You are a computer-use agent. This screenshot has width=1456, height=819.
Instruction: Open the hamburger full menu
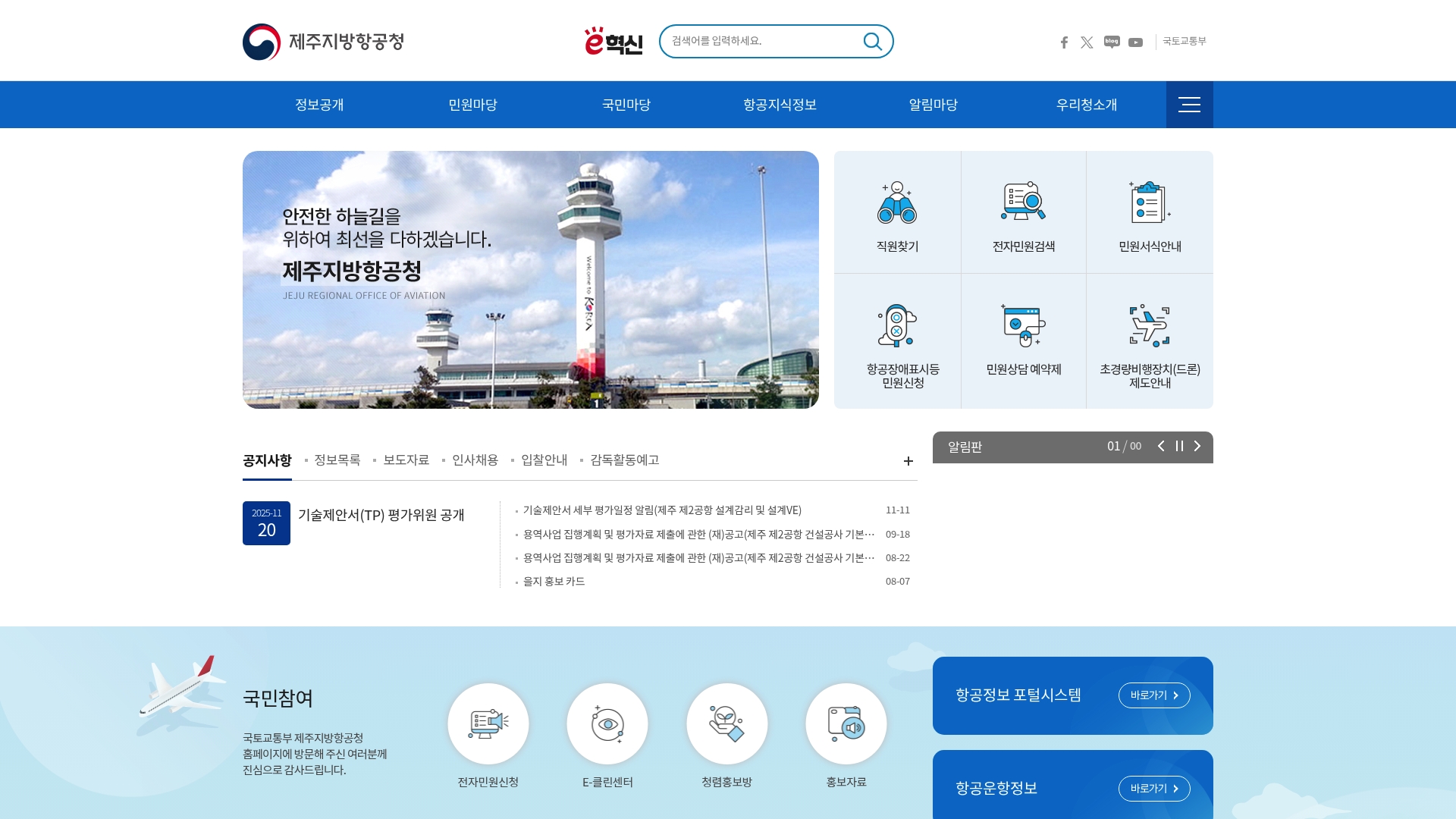pyautogui.click(x=1189, y=105)
